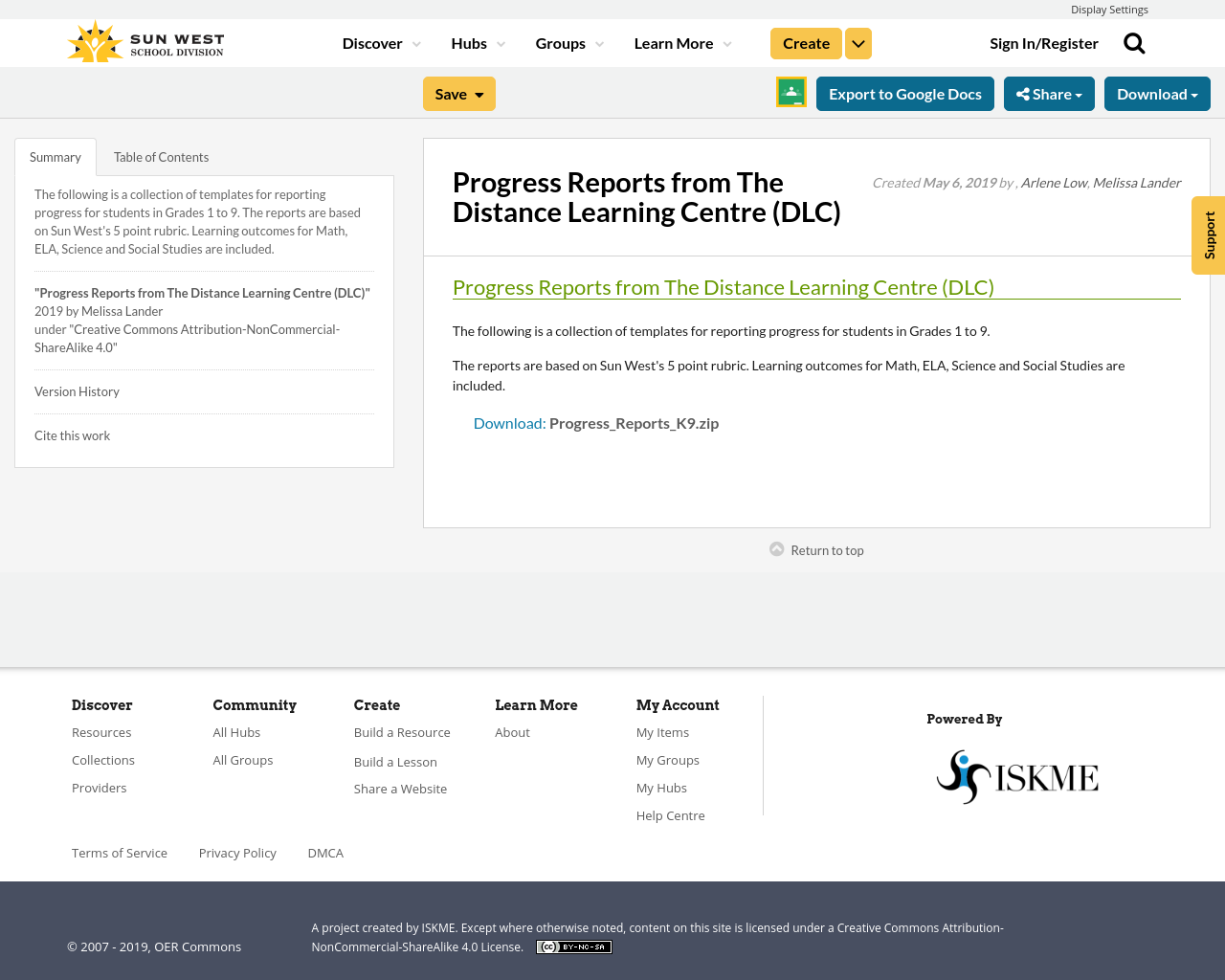Image resolution: width=1225 pixels, height=980 pixels.
Task: Switch to the Table of Contents tab
Action: [161, 155]
